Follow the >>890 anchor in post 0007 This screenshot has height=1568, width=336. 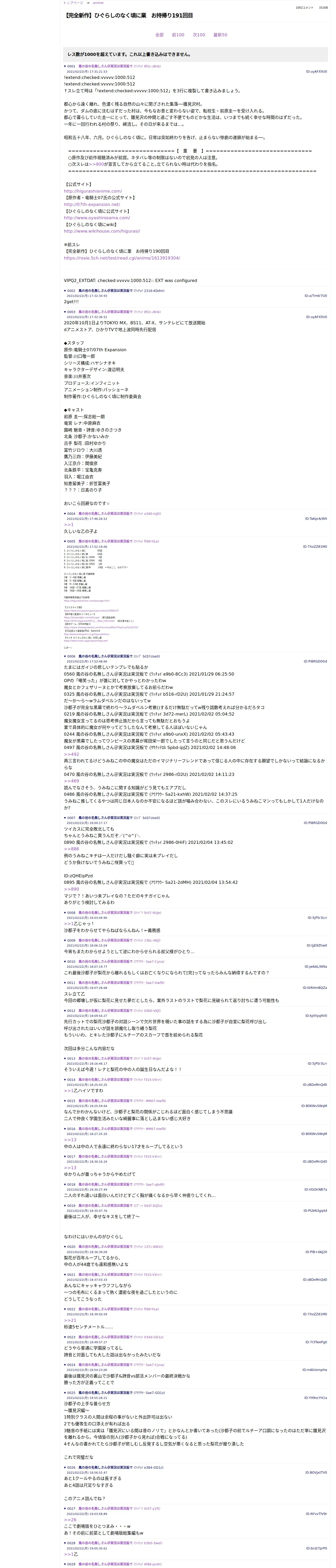[x=71, y=889]
